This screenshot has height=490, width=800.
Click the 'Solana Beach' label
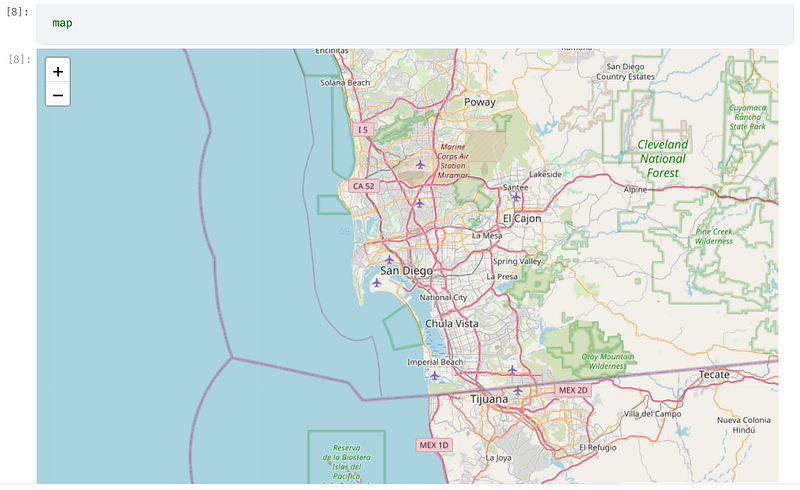point(345,83)
